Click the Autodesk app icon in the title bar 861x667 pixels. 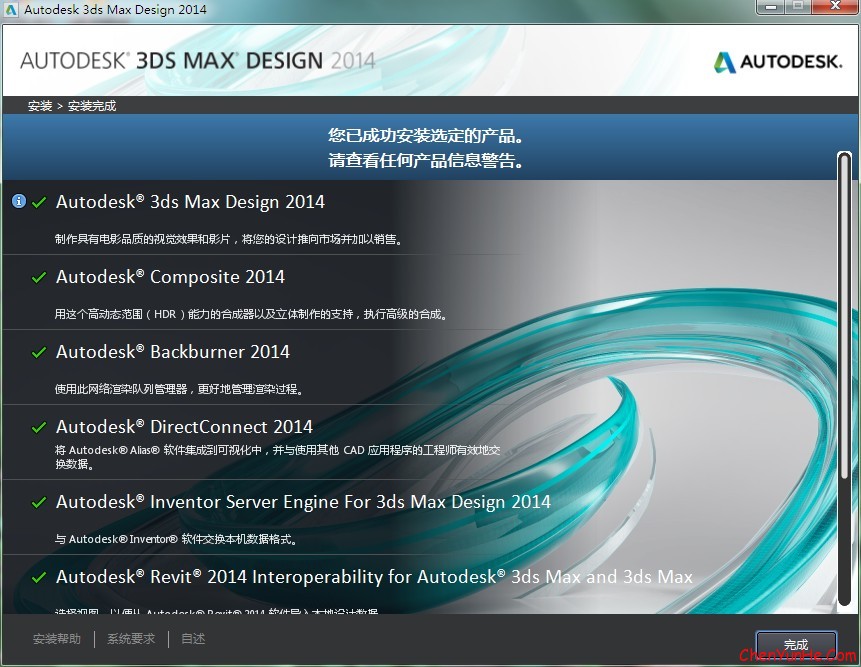click(11, 9)
